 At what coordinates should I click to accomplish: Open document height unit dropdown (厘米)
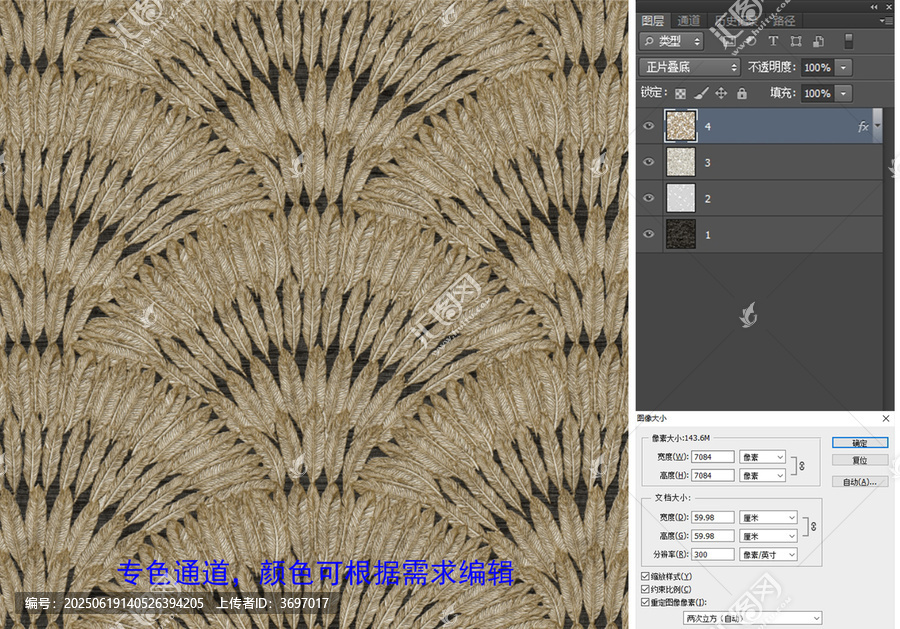coord(768,535)
